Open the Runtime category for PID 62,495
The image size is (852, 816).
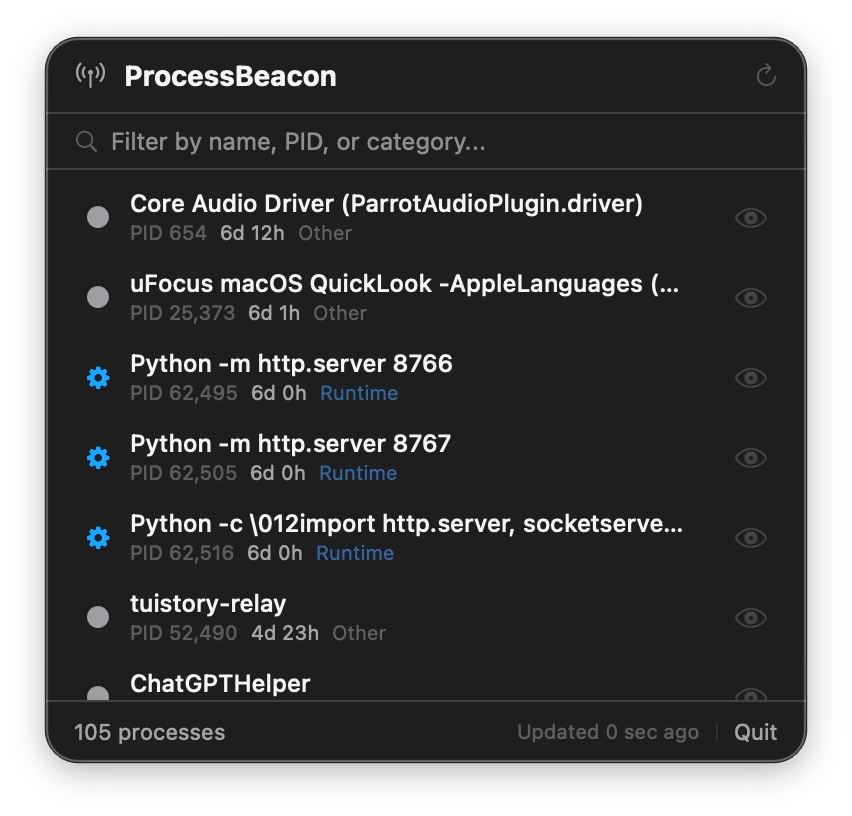(358, 393)
